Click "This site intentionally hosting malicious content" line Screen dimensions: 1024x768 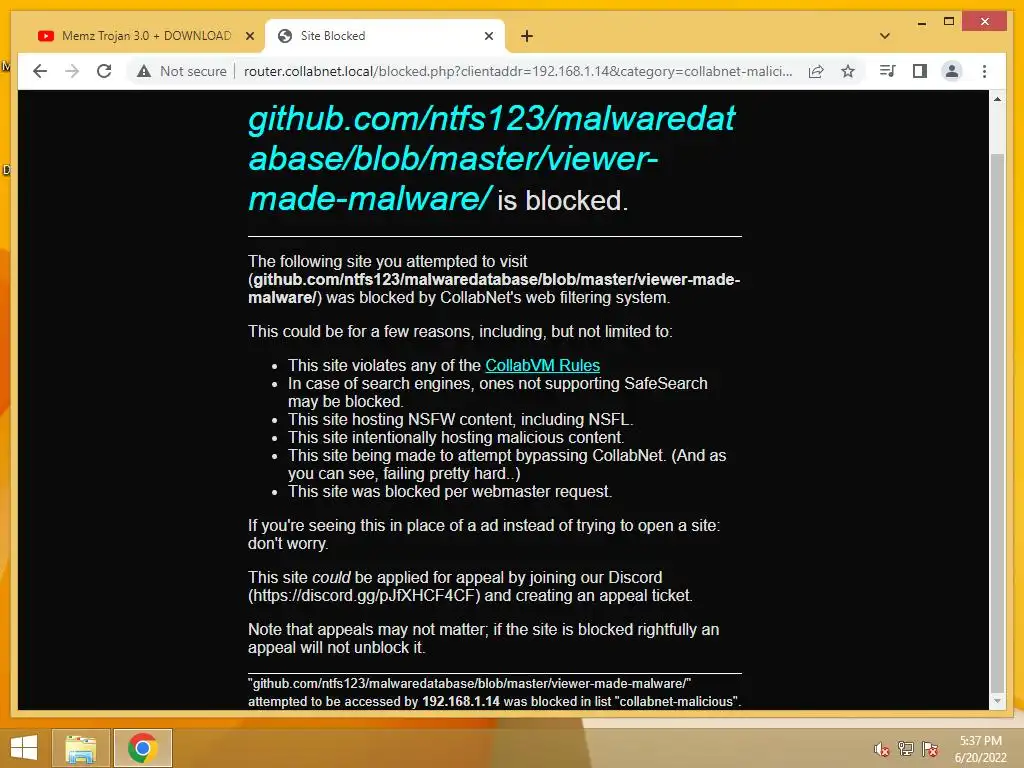pos(456,438)
